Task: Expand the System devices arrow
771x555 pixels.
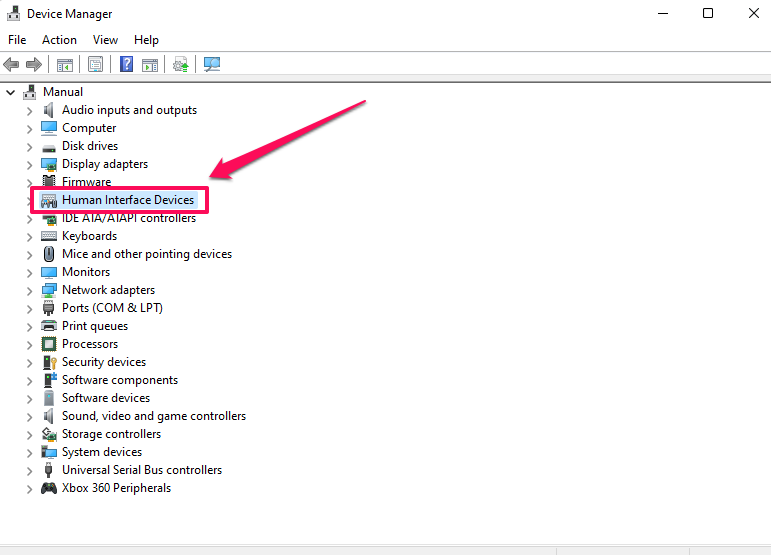Action: pos(30,453)
